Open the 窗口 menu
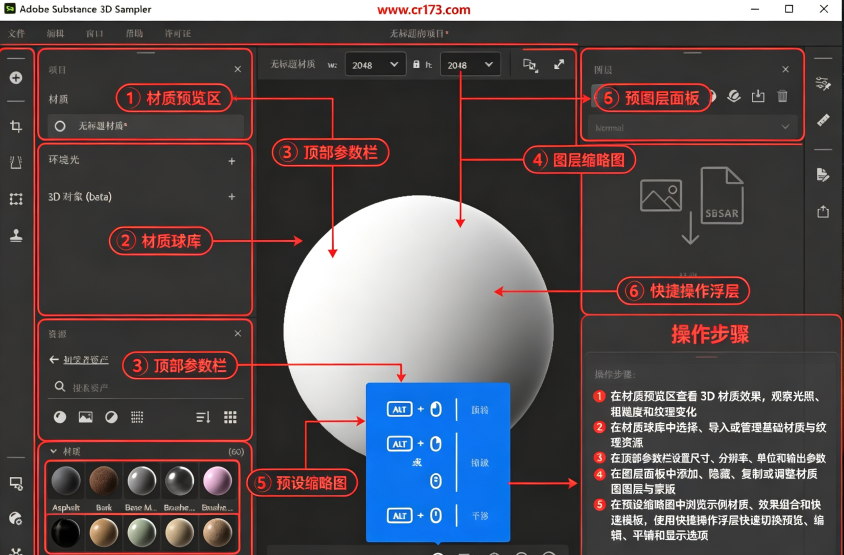Screen dimensions: 844x555 tap(94, 33)
